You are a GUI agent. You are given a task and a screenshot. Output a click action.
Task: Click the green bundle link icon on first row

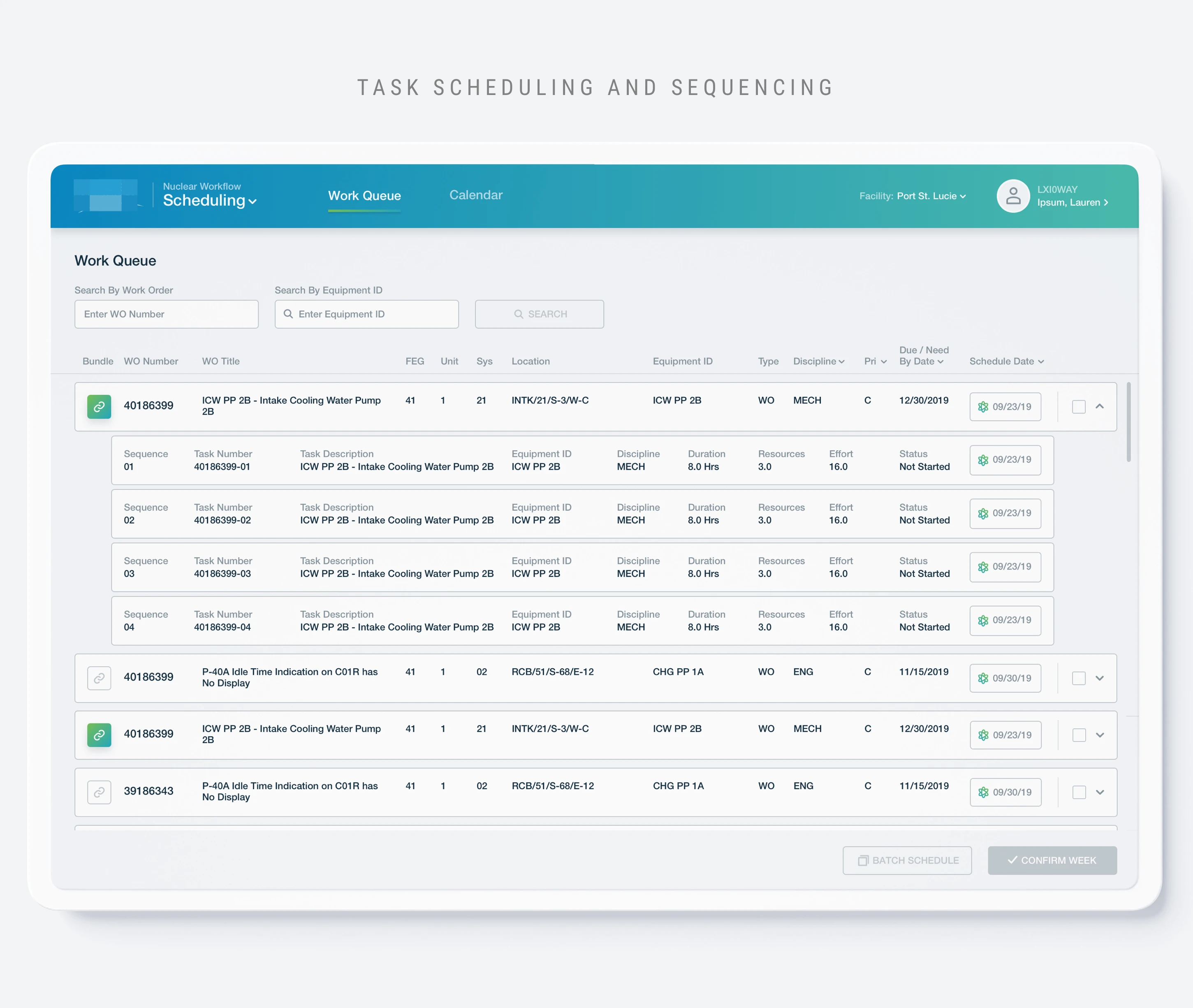click(99, 407)
